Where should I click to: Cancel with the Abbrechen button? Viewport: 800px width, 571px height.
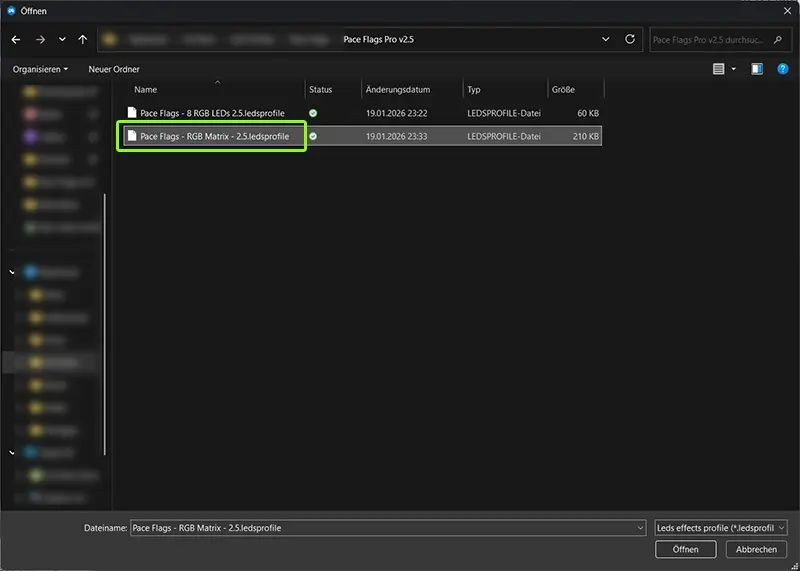click(x=757, y=550)
